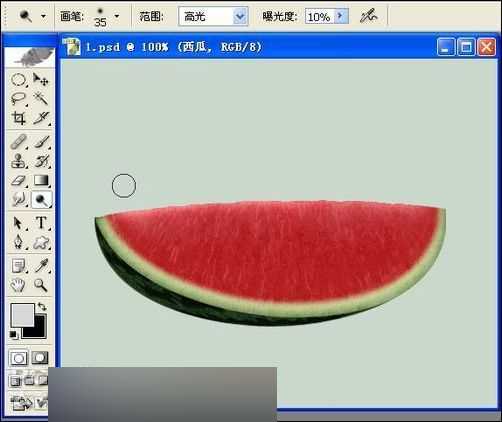
Task: Open the brush preset picker arrow
Action: click(117, 16)
